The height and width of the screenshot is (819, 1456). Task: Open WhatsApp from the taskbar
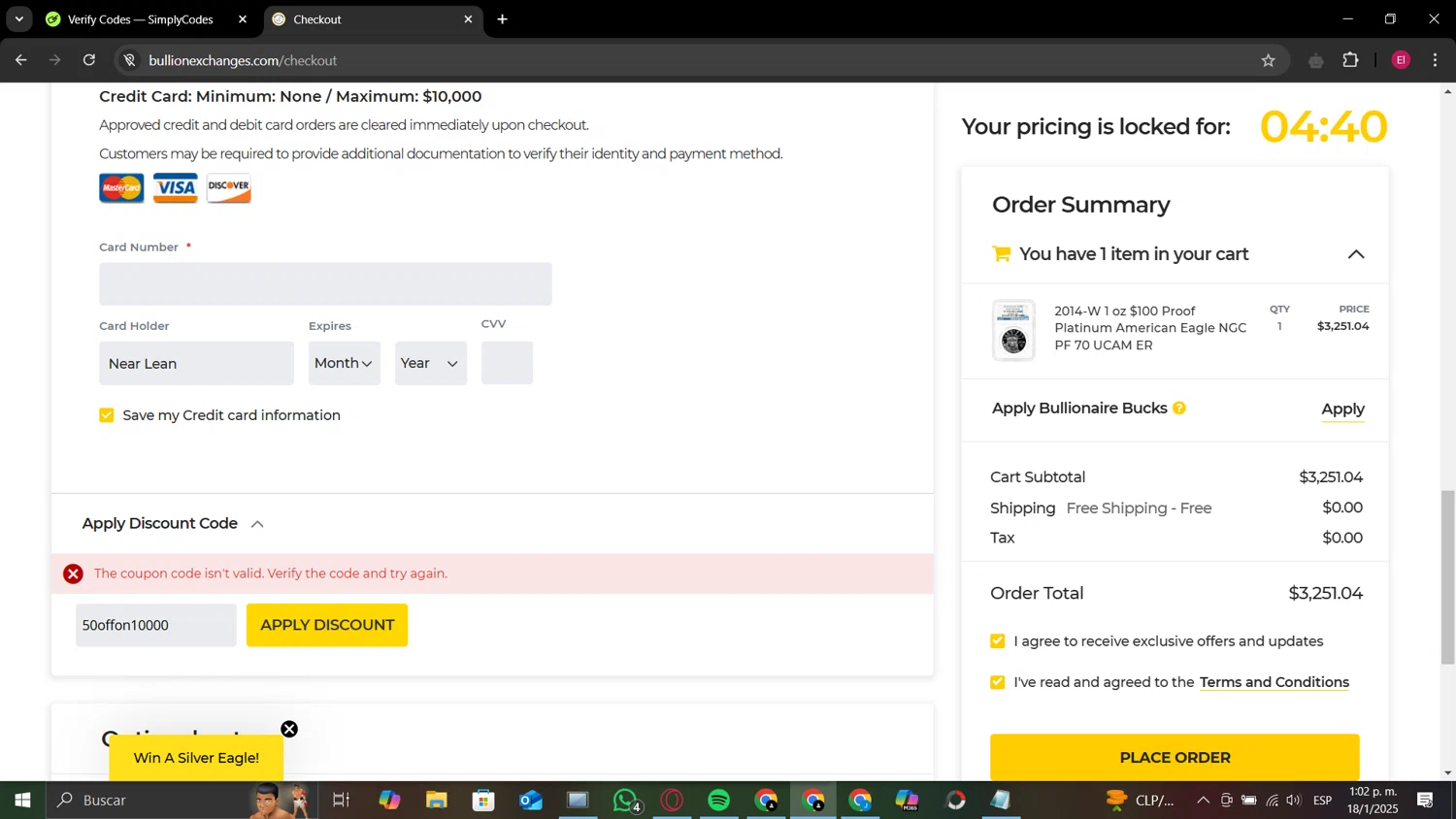pos(626,801)
